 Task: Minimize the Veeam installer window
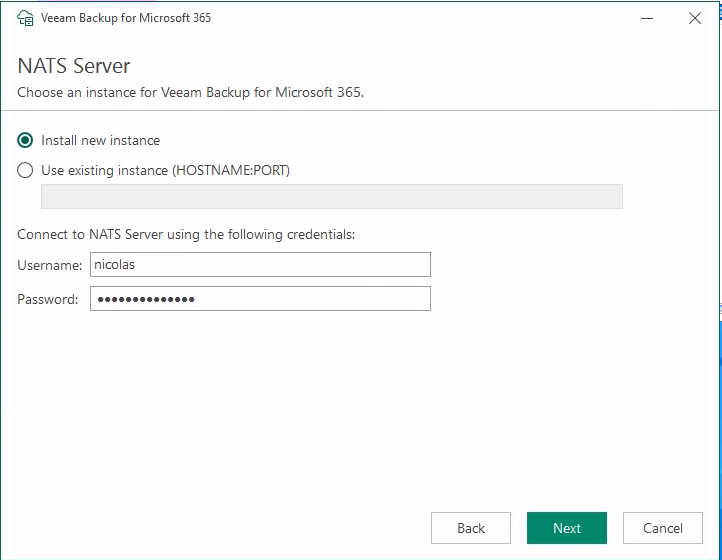[641, 18]
